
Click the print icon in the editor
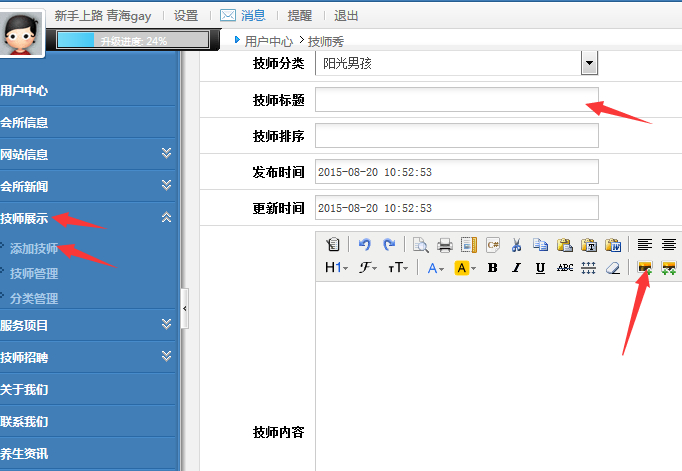click(445, 245)
